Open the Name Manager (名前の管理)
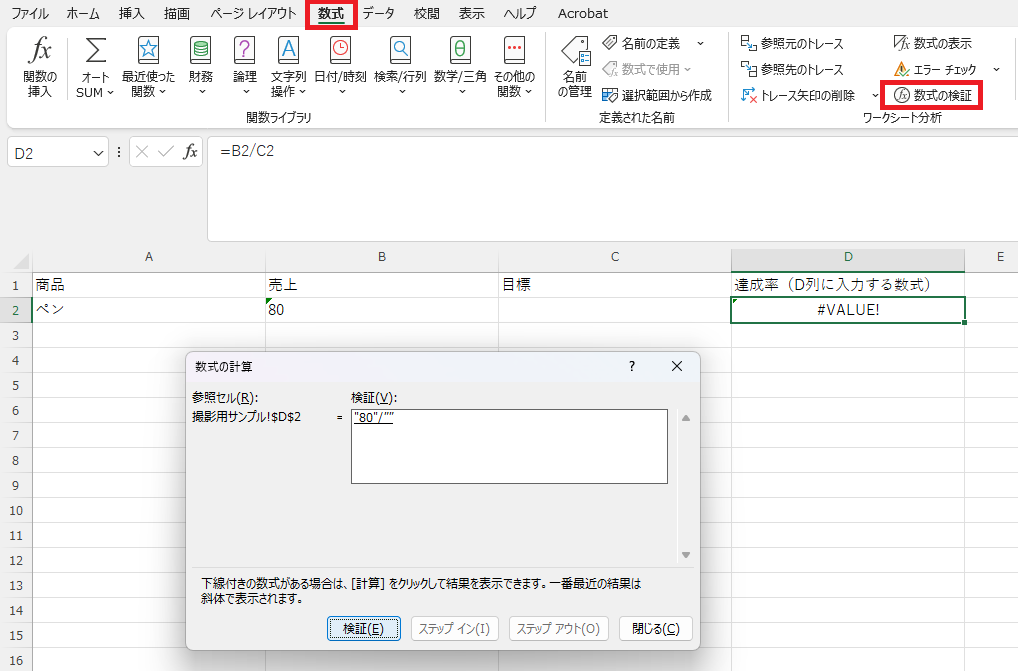 click(x=575, y=67)
